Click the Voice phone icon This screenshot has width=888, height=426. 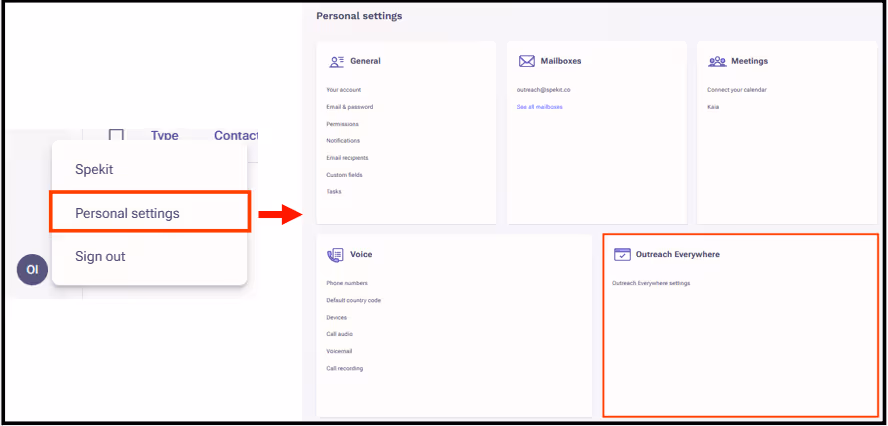point(335,255)
